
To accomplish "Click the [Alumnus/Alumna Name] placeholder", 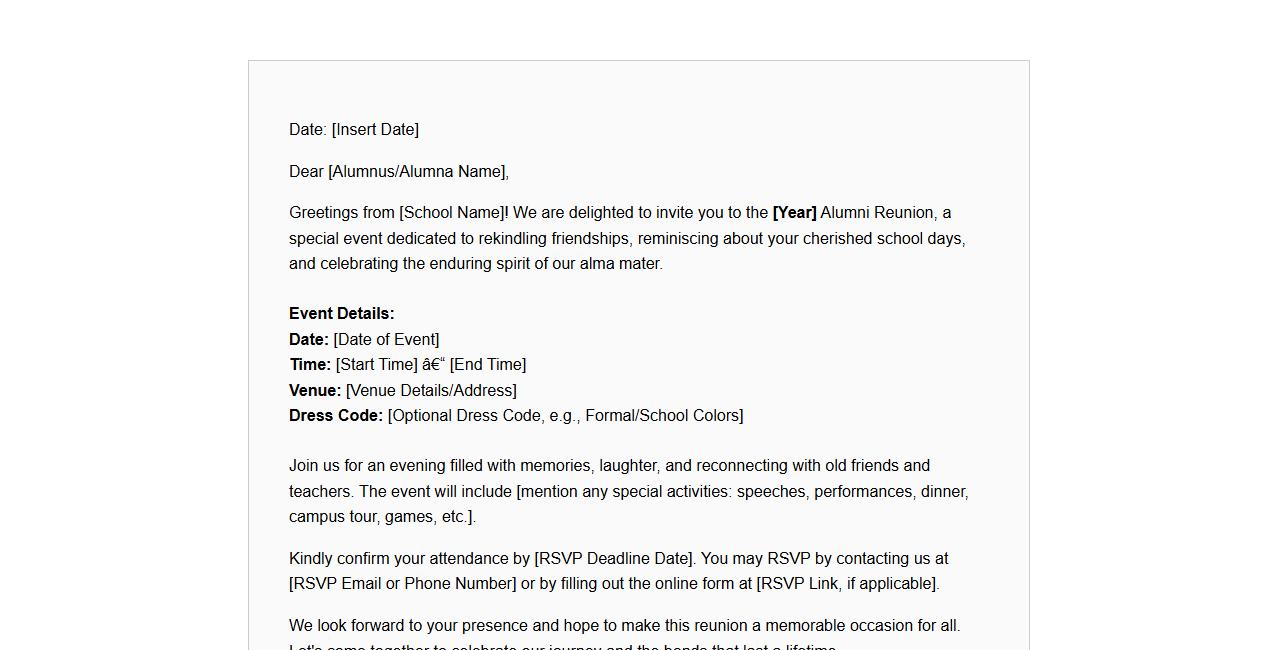I will (x=417, y=172).
